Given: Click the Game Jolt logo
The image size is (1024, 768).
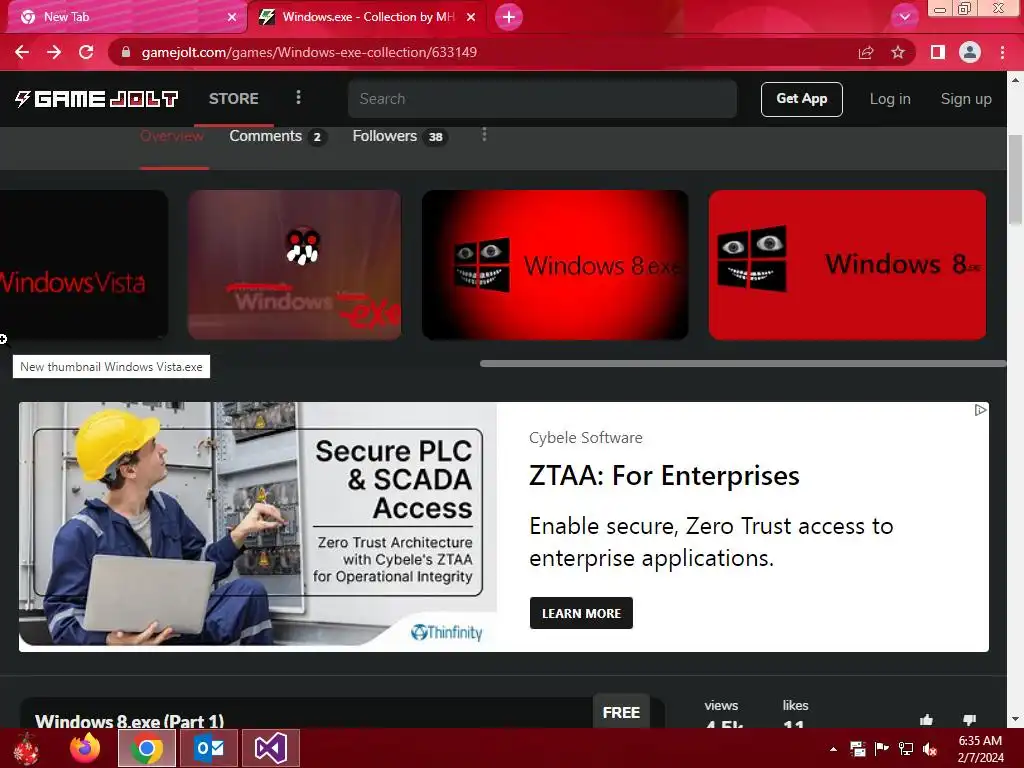Looking at the screenshot, I should [x=97, y=99].
